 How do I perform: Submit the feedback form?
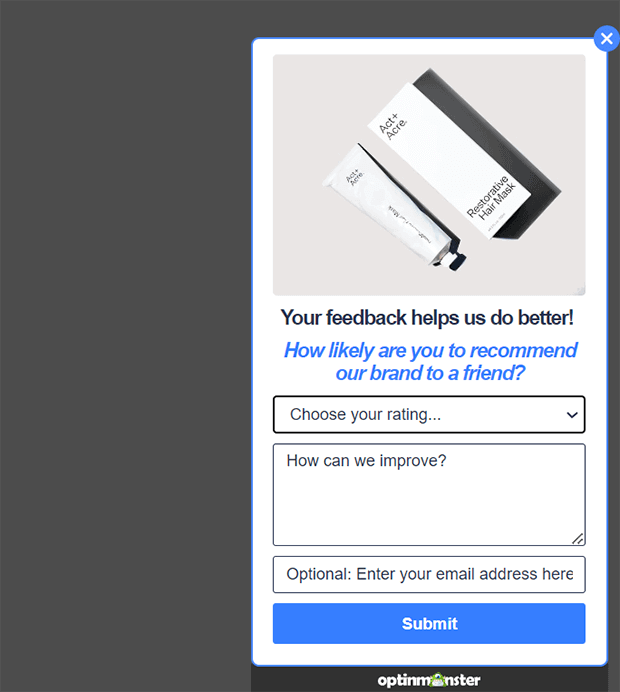pyautogui.click(x=429, y=624)
